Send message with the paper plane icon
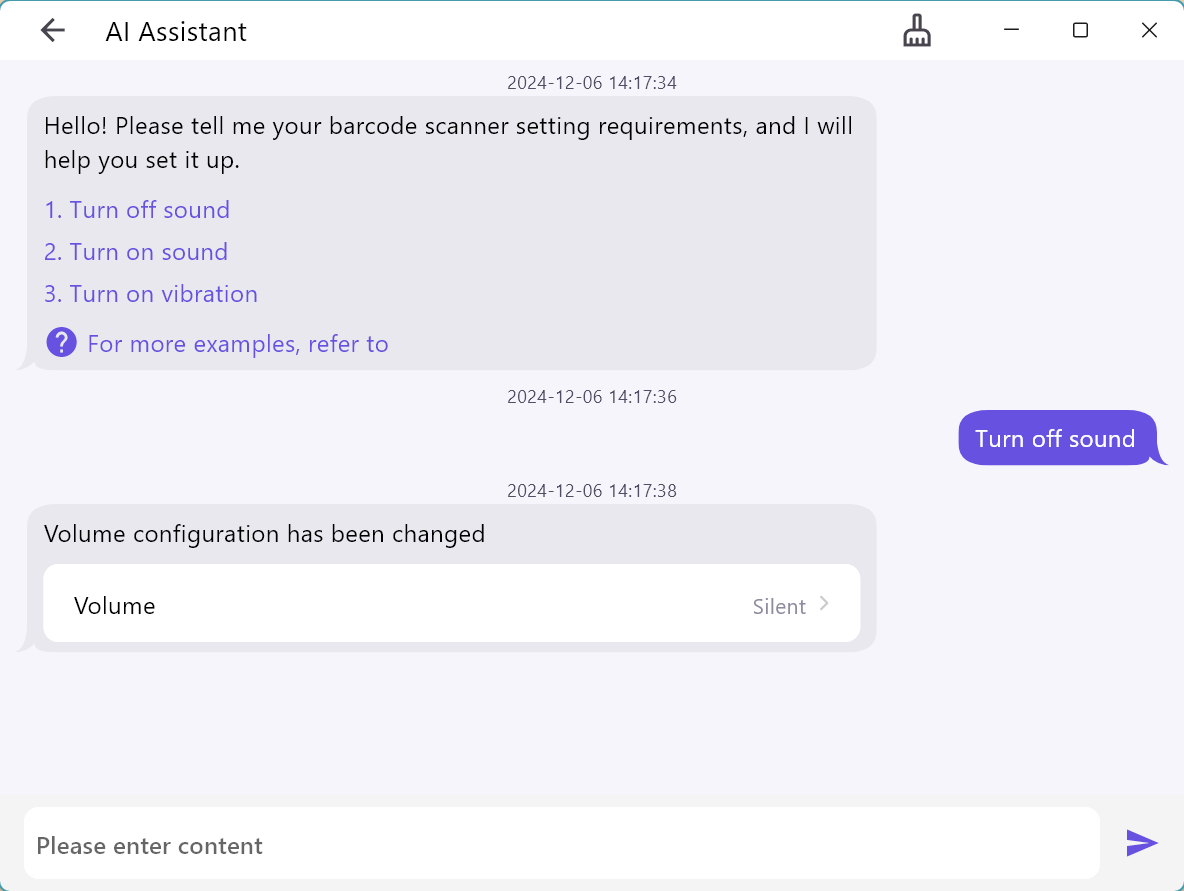This screenshot has width=1184, height=891. [1141, 843]
